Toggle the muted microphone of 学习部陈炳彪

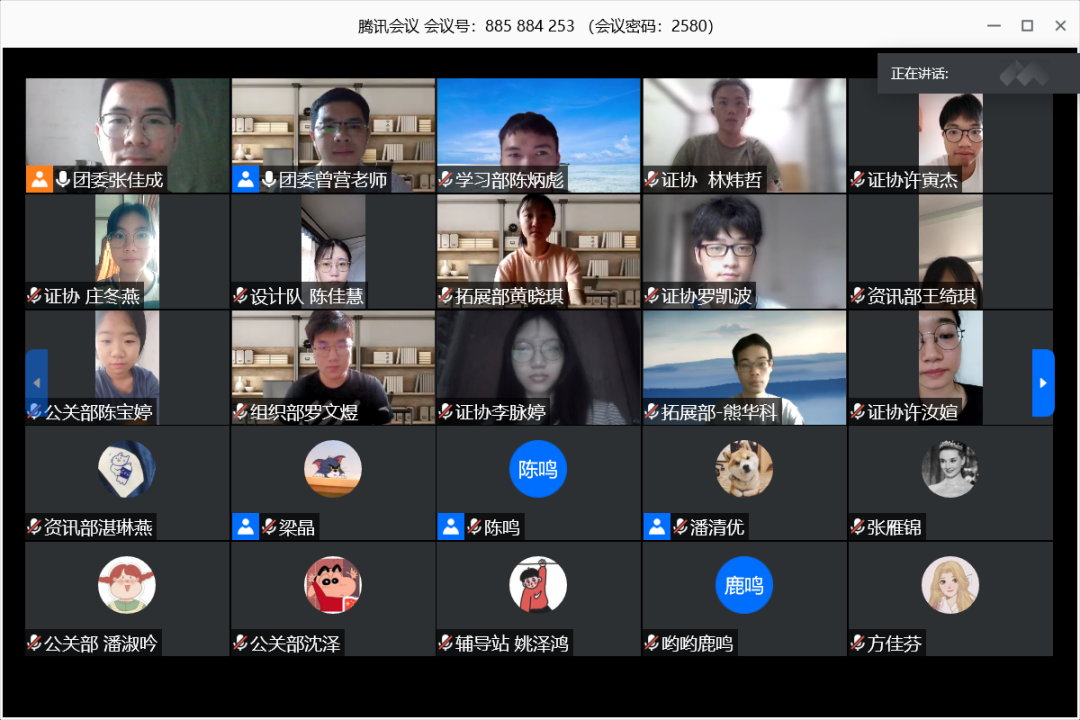[445, 180]
